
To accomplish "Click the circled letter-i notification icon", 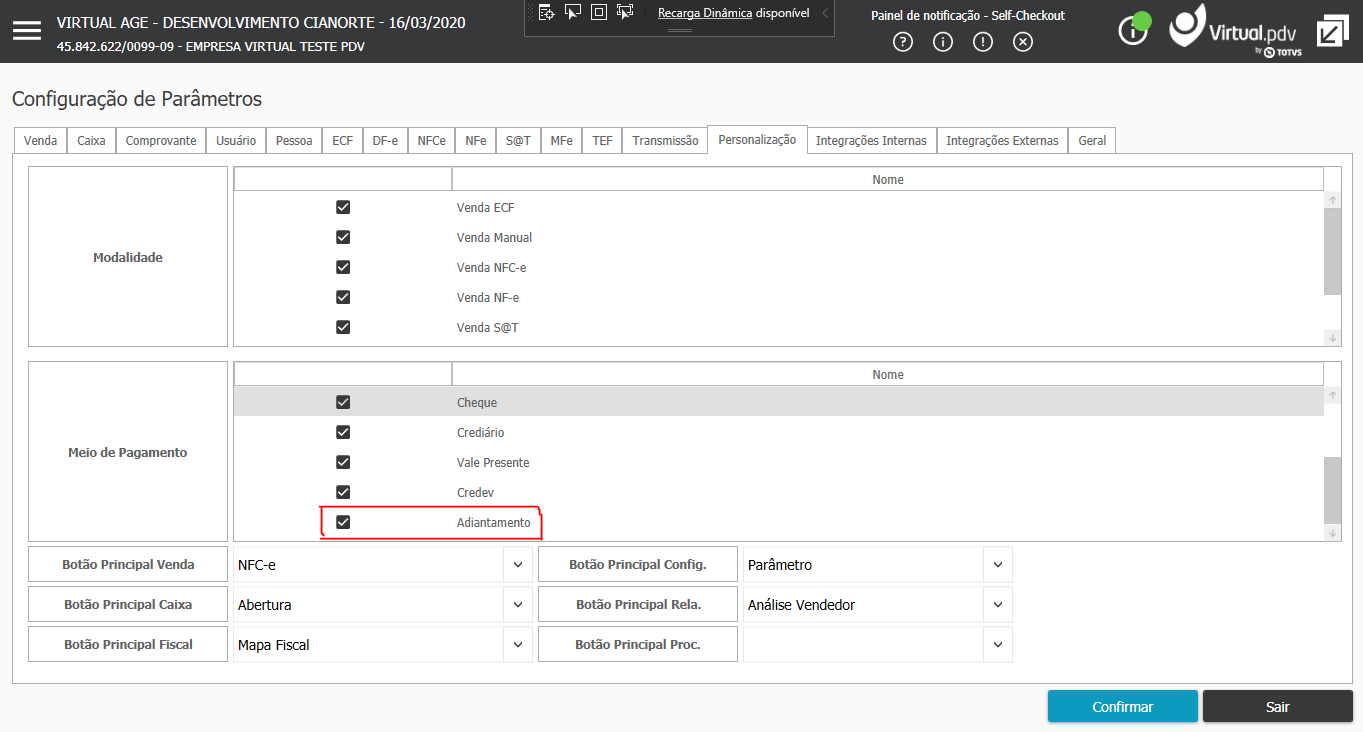I will pyautogui.click(x=943, y=42).
